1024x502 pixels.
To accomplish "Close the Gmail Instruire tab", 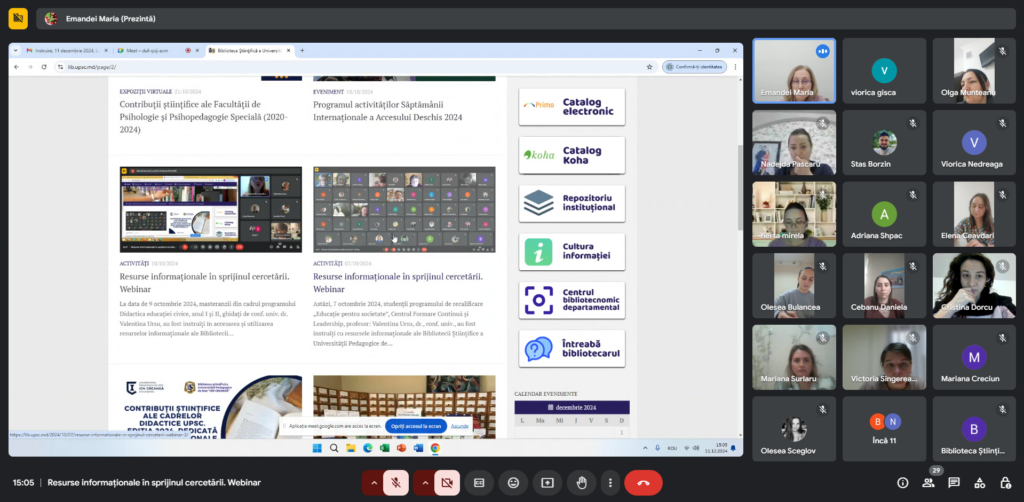I will pos(106,50).
